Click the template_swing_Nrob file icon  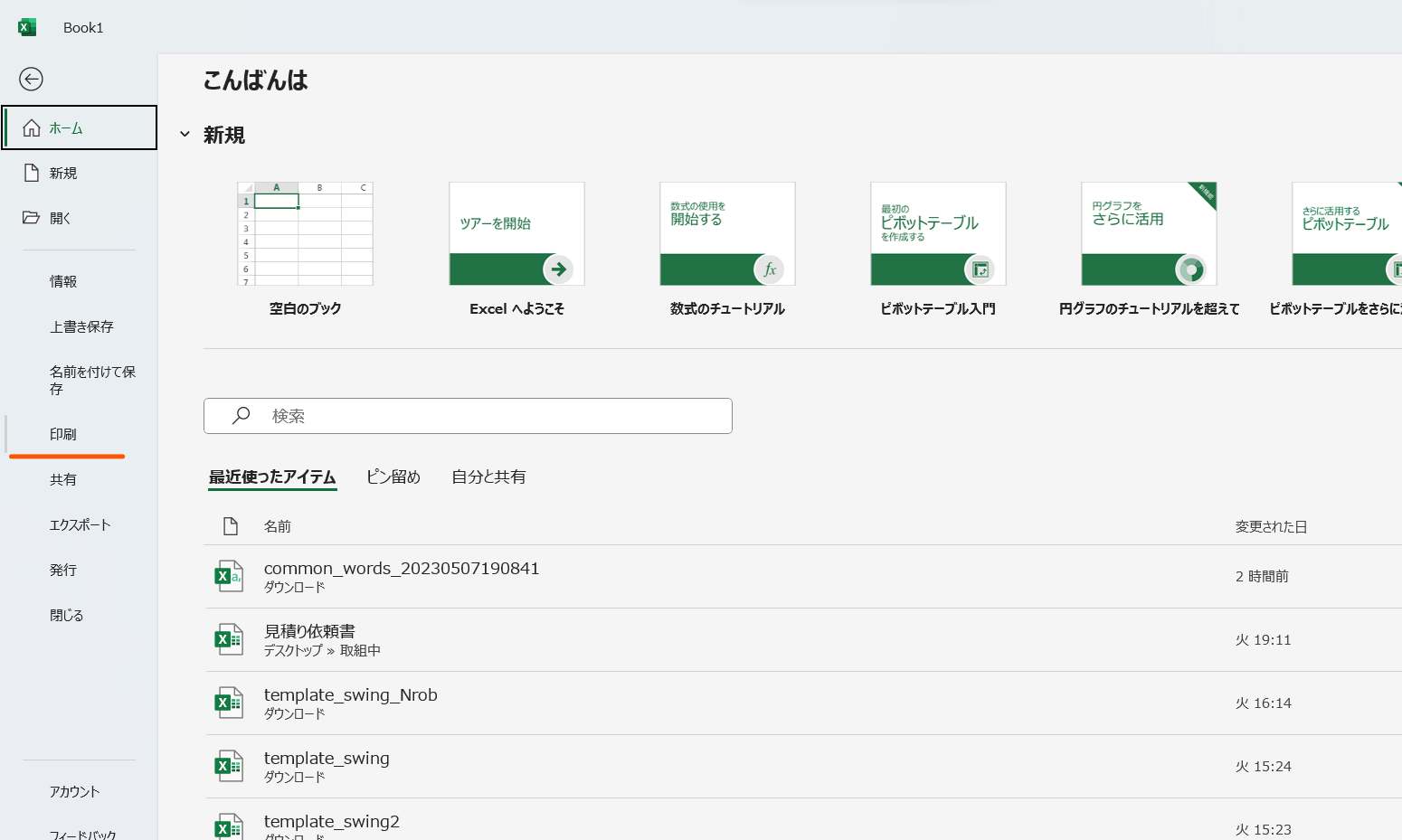click(228, 703)
